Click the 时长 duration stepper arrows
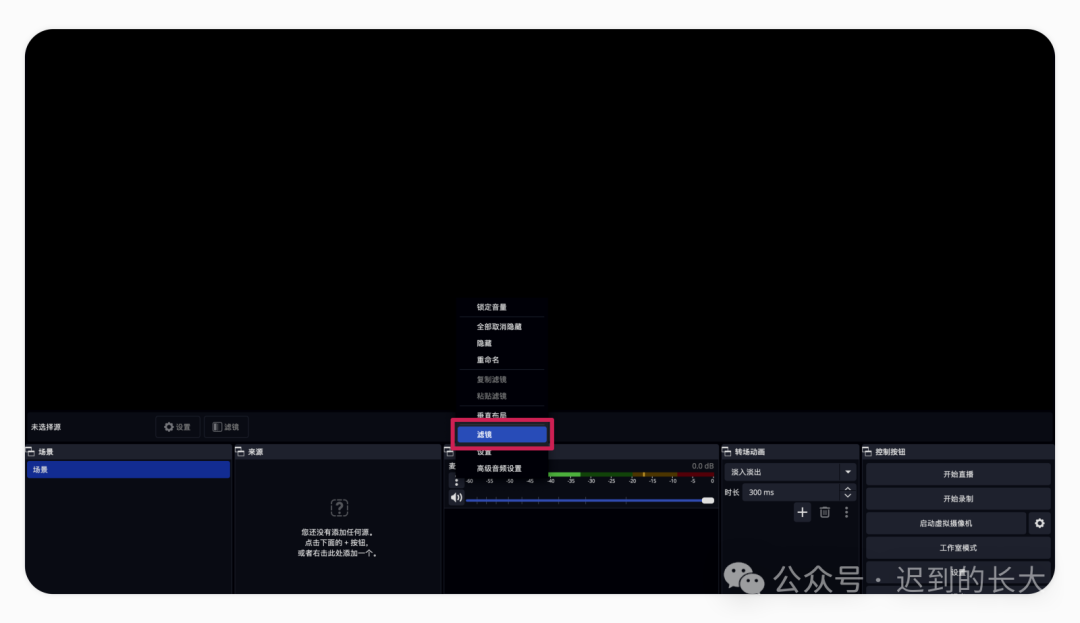The image size is (1080, 623). 848,492
